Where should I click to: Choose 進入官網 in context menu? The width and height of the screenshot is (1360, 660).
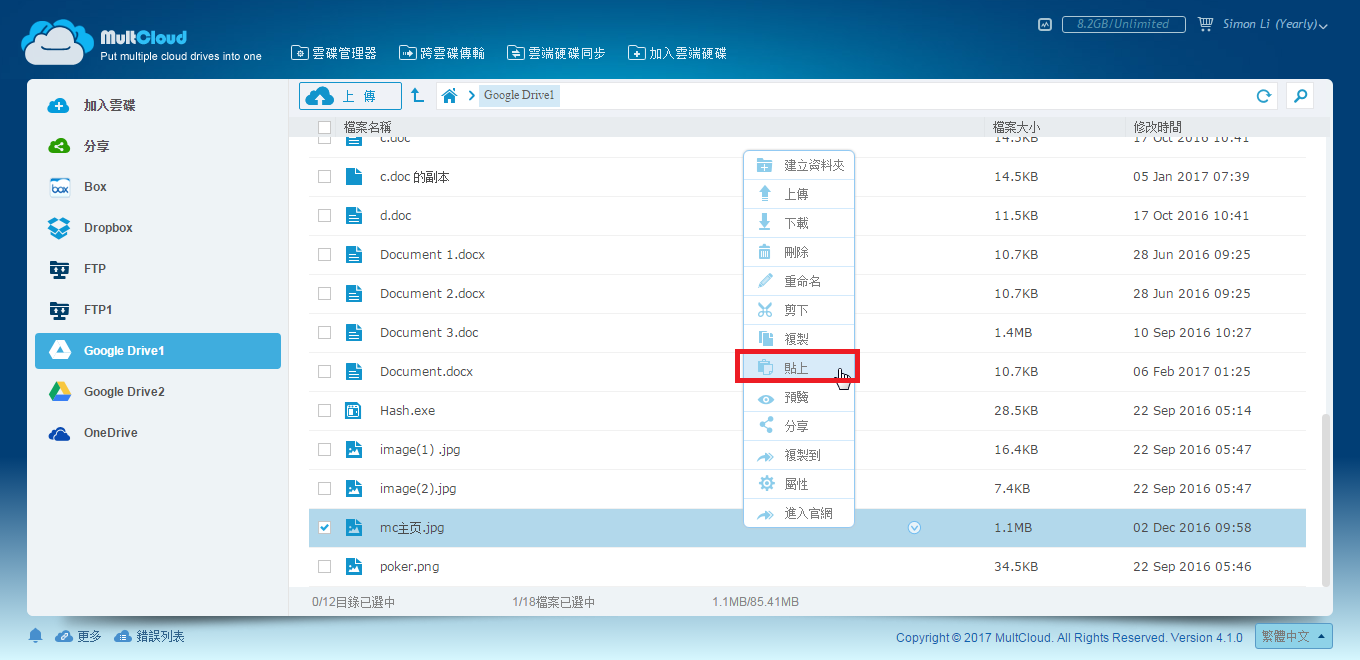pos(799,513)
